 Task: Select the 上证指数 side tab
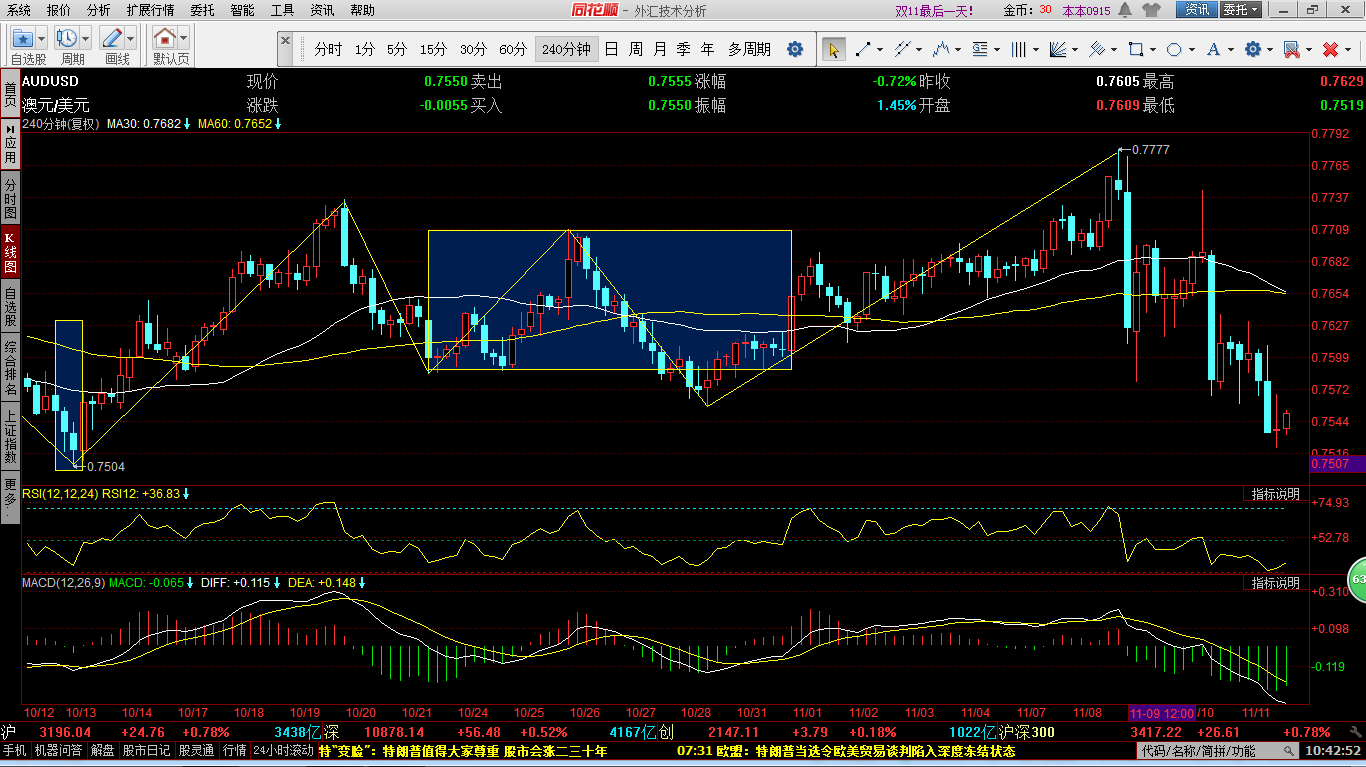(x=10, y=438)
